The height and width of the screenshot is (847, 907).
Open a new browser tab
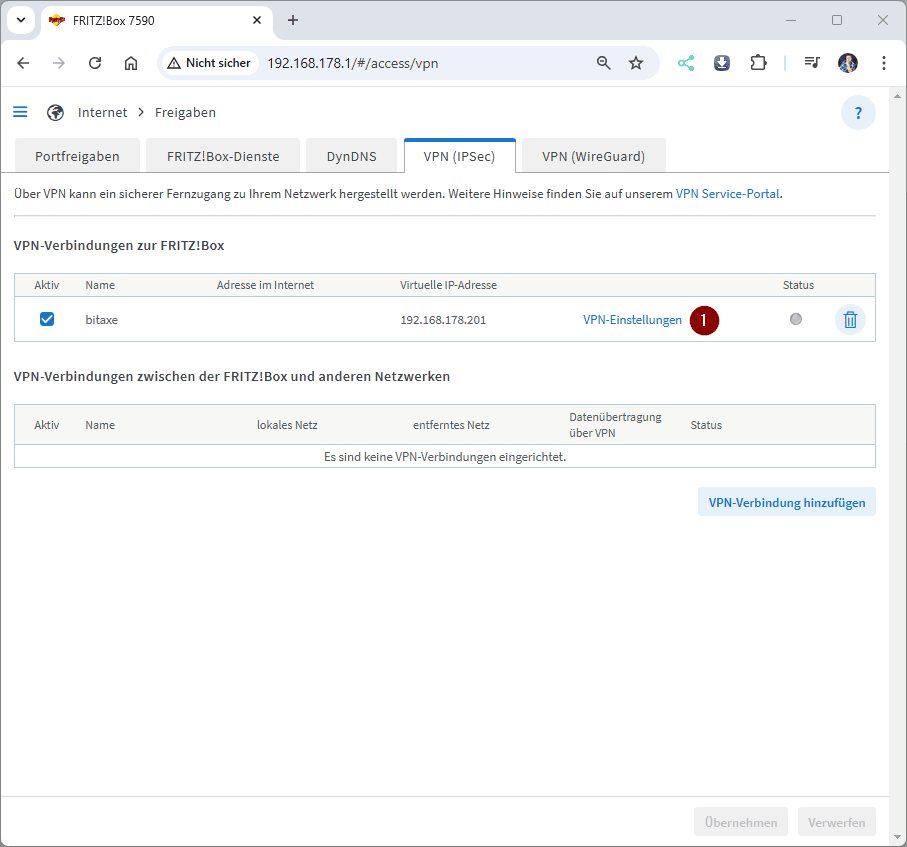coord(293,20)
